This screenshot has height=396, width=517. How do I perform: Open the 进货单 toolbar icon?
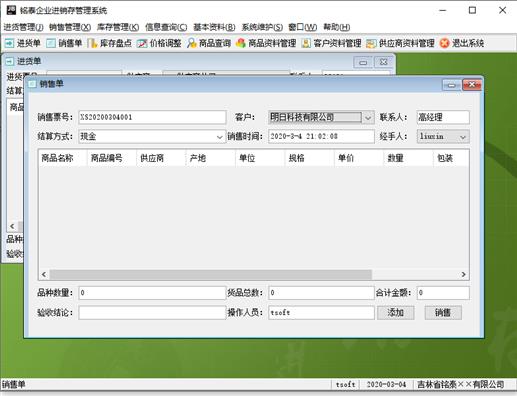10,43
